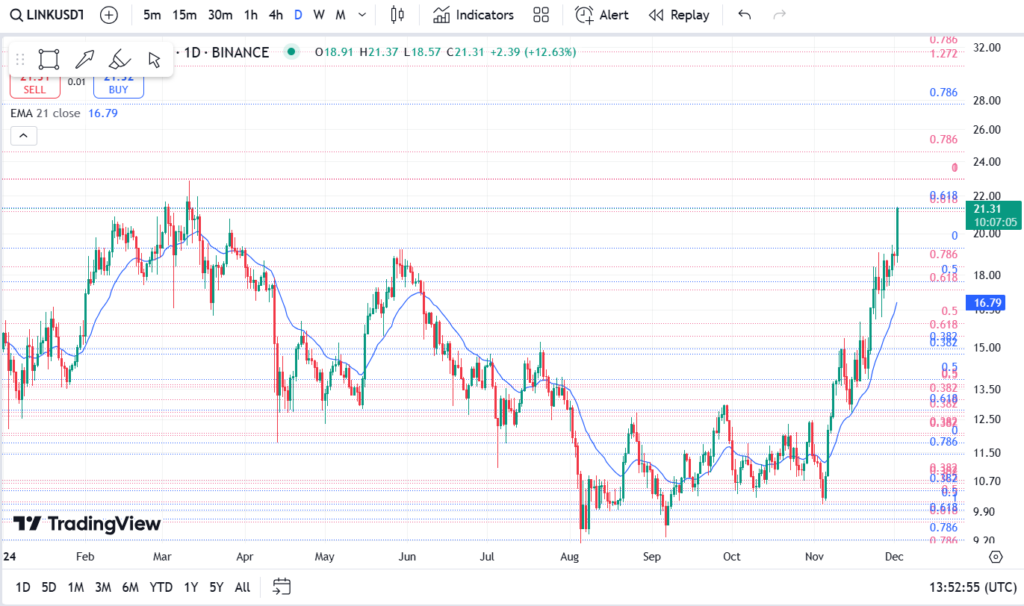Pick the highlighter brush tool
The image size is (1024, 606).
tap(119, 59)
